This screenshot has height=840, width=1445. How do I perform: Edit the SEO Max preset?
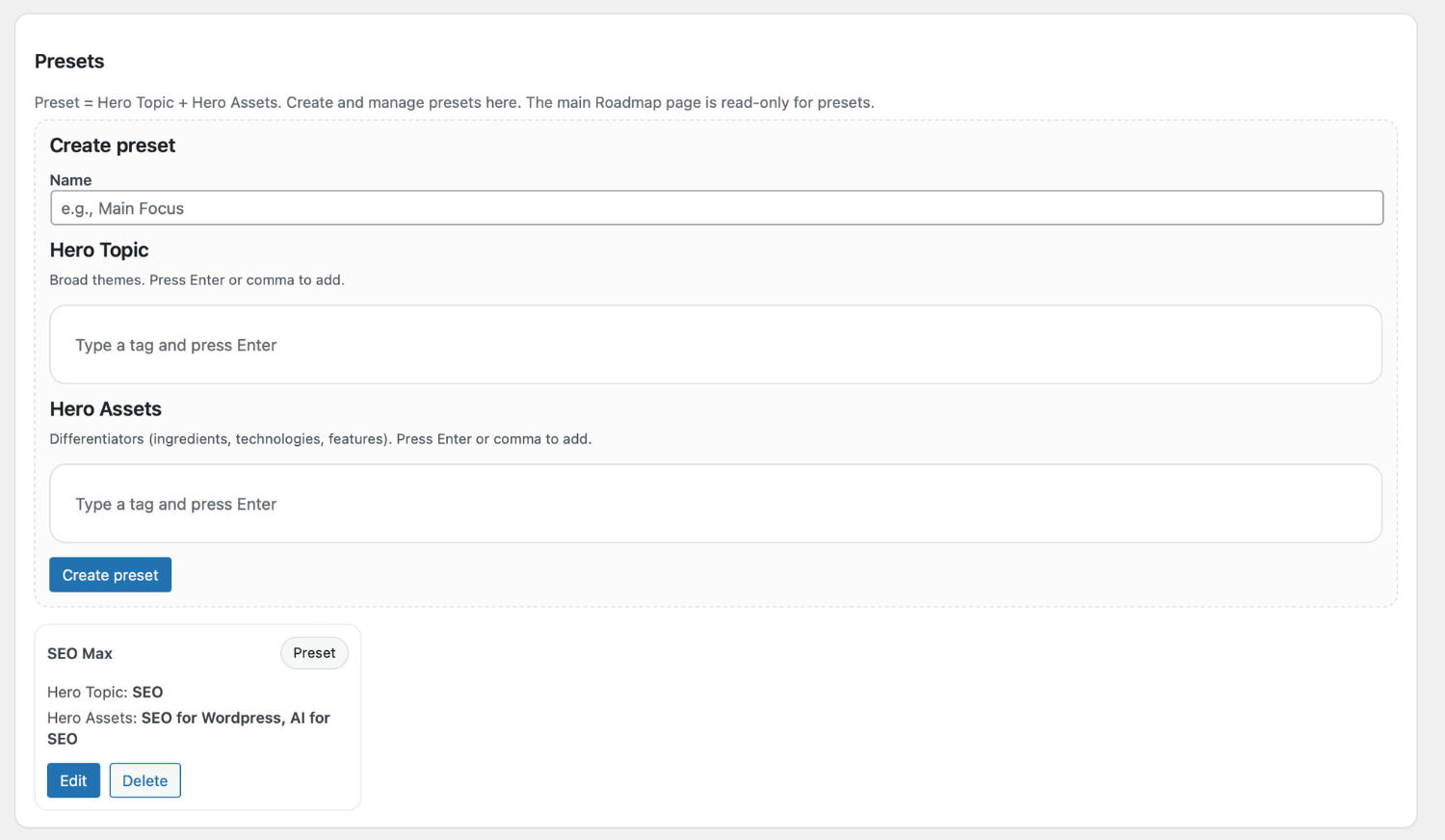point(73,780)
